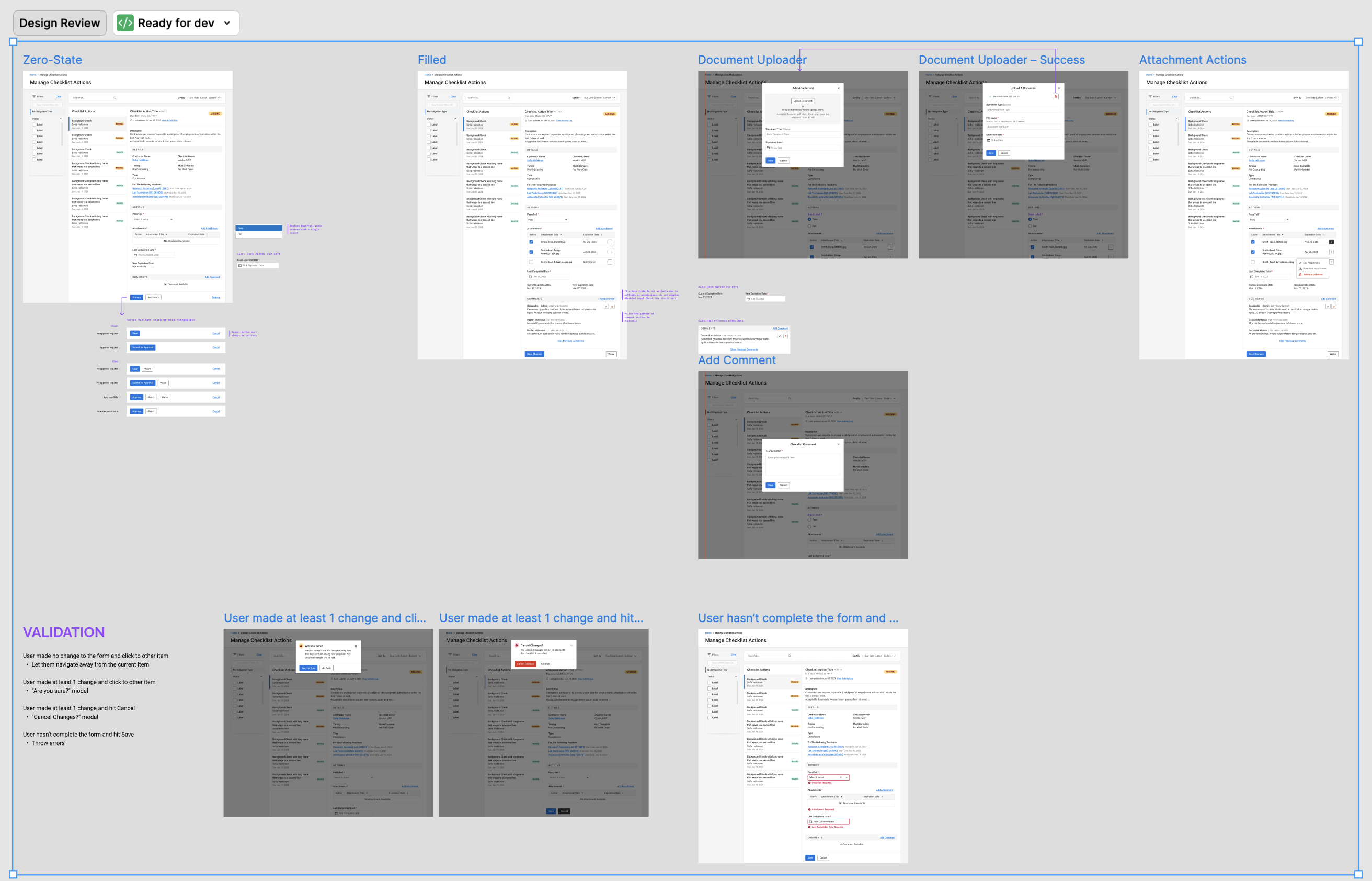Click Upload Document button in Add Attachment modal

[803, 100]
